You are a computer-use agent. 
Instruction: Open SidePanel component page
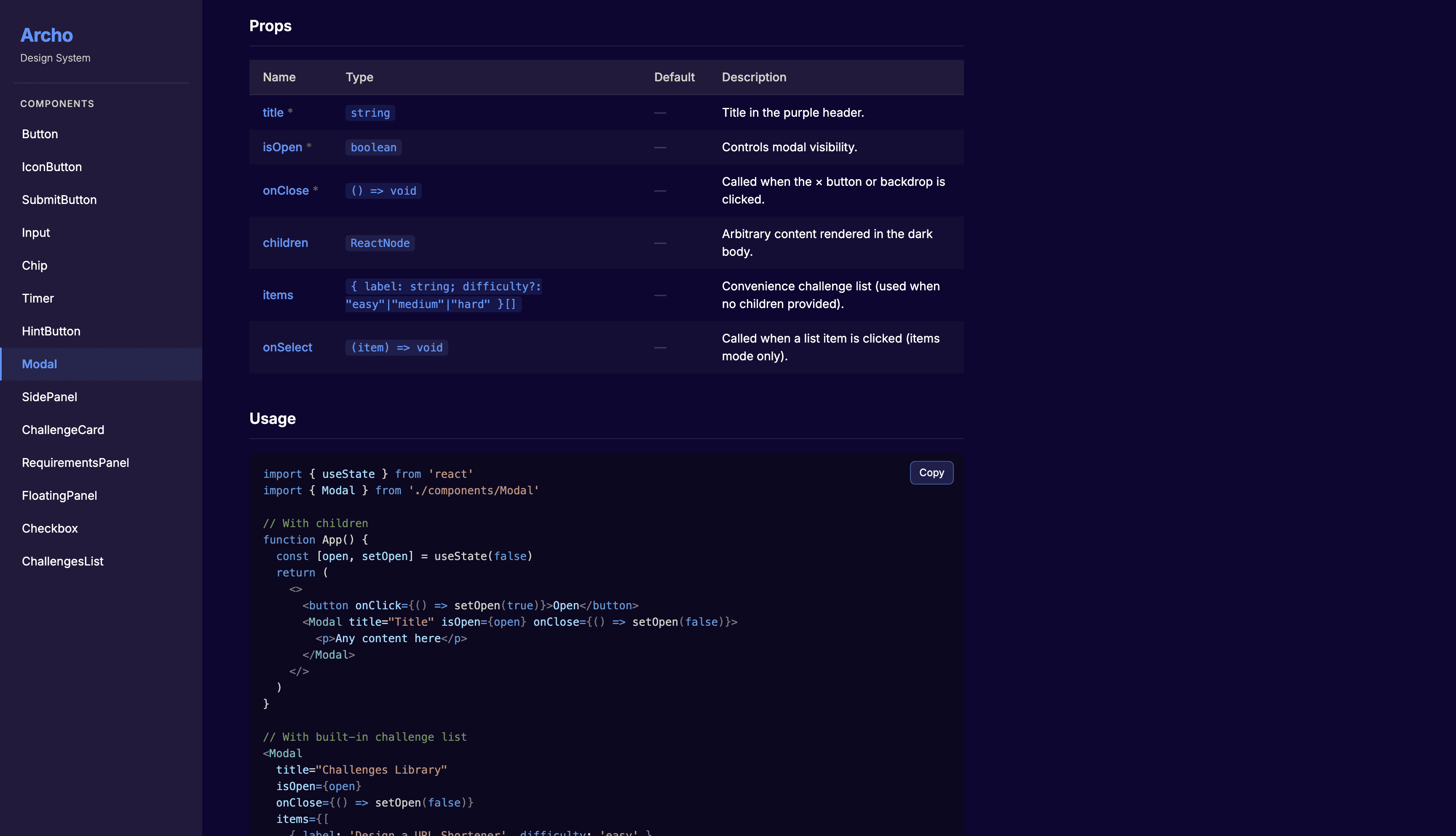(x=49, y=397)
